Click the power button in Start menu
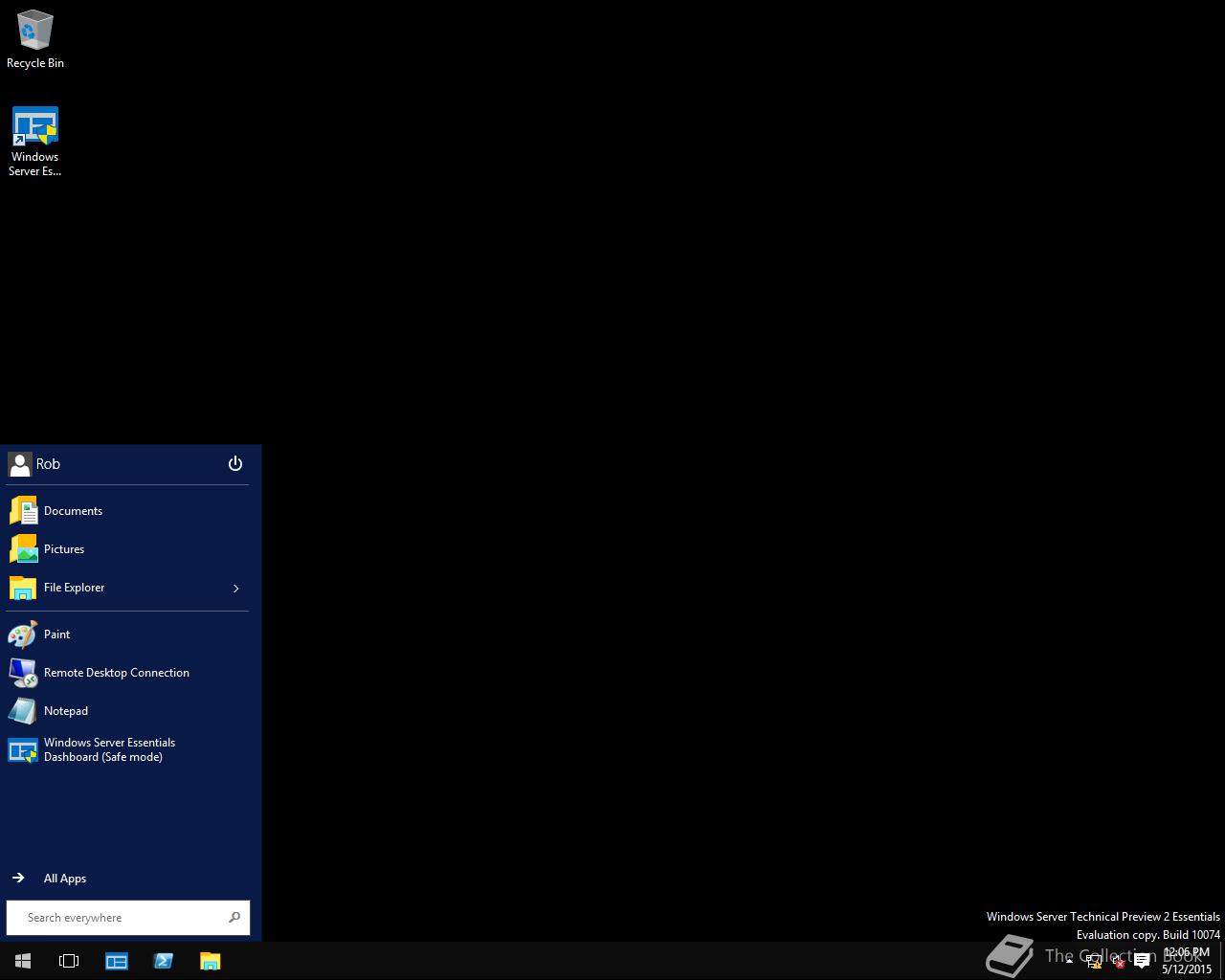This screenshot has width=1225, height=980. point(235,464)
